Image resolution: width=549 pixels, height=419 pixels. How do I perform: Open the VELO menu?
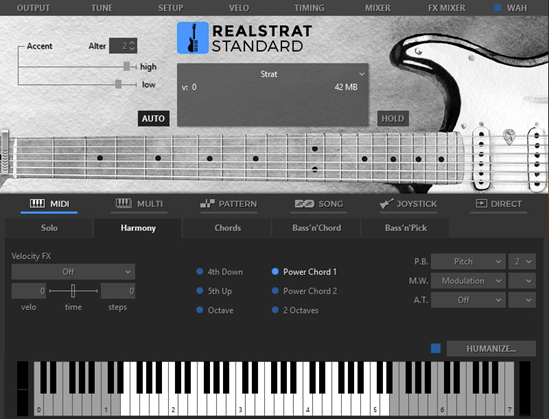tap(239, 8)
